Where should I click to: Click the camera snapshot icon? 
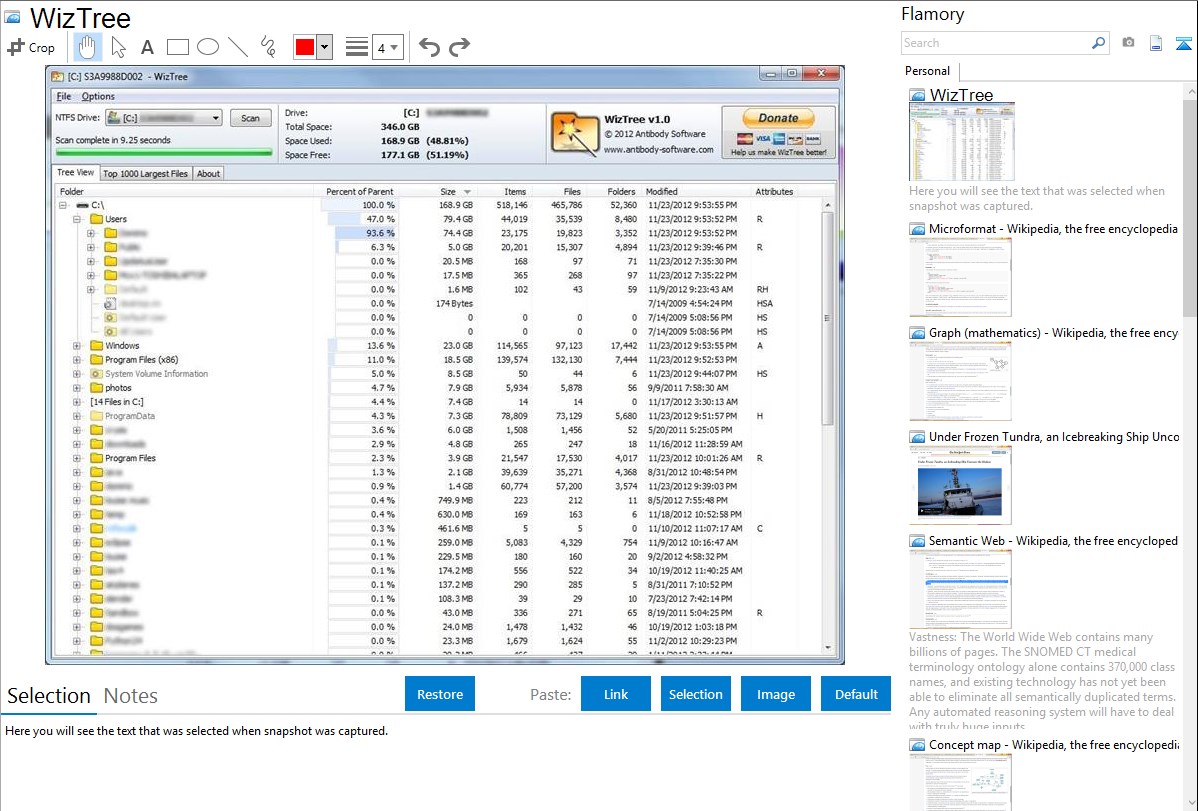click(1128, 43)
